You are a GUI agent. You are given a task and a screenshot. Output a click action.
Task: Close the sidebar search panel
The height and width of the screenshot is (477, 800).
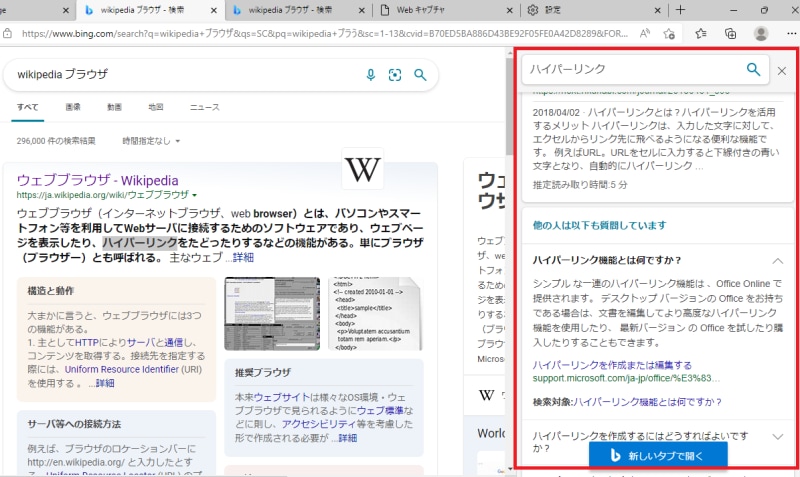click(782, 70)
